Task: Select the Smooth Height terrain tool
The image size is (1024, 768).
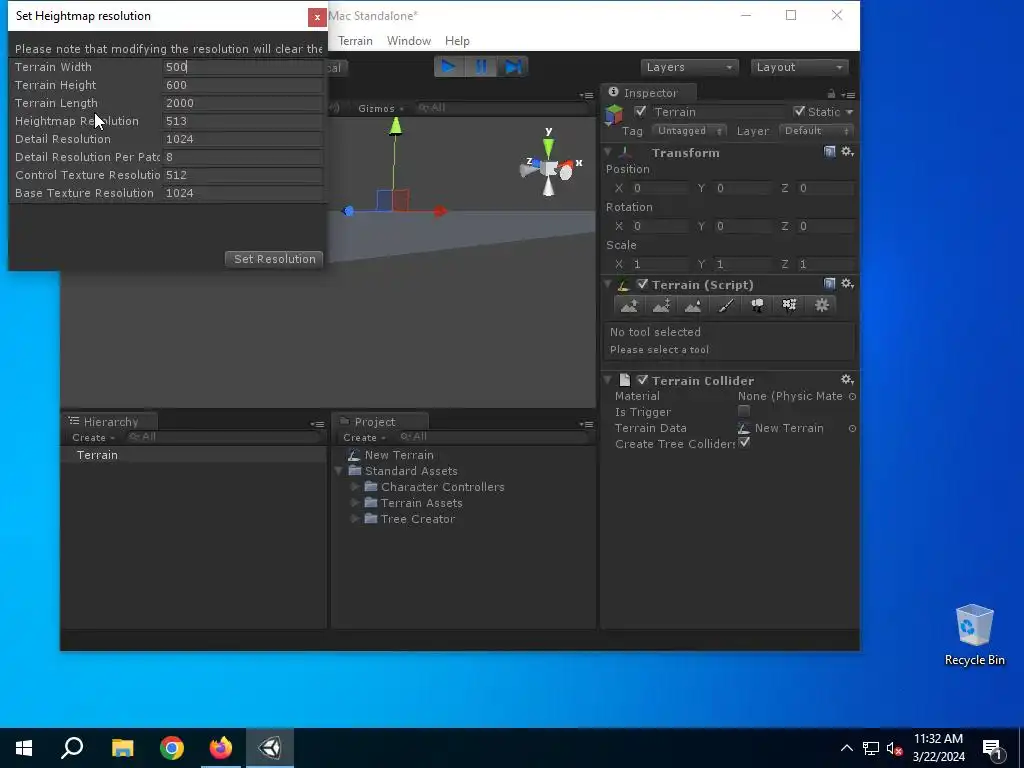Action: 693,306
